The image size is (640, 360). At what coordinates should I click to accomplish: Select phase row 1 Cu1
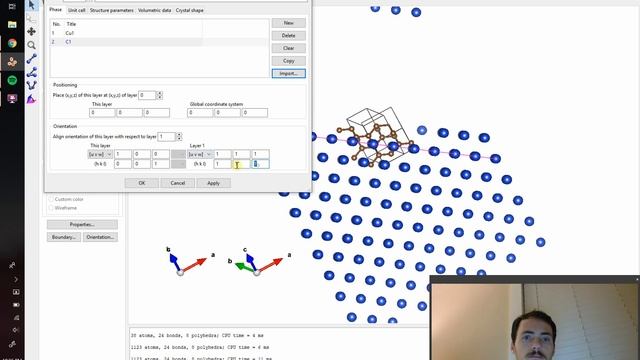(x=159, y=33)
